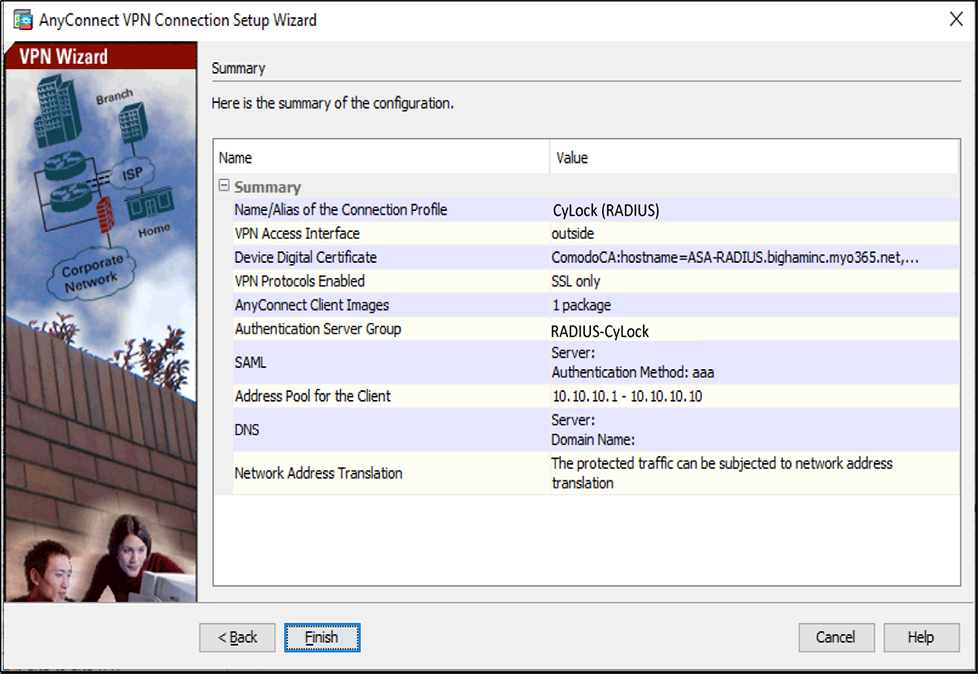
Task: Go back with the Back button
Action: click(237, 637)
